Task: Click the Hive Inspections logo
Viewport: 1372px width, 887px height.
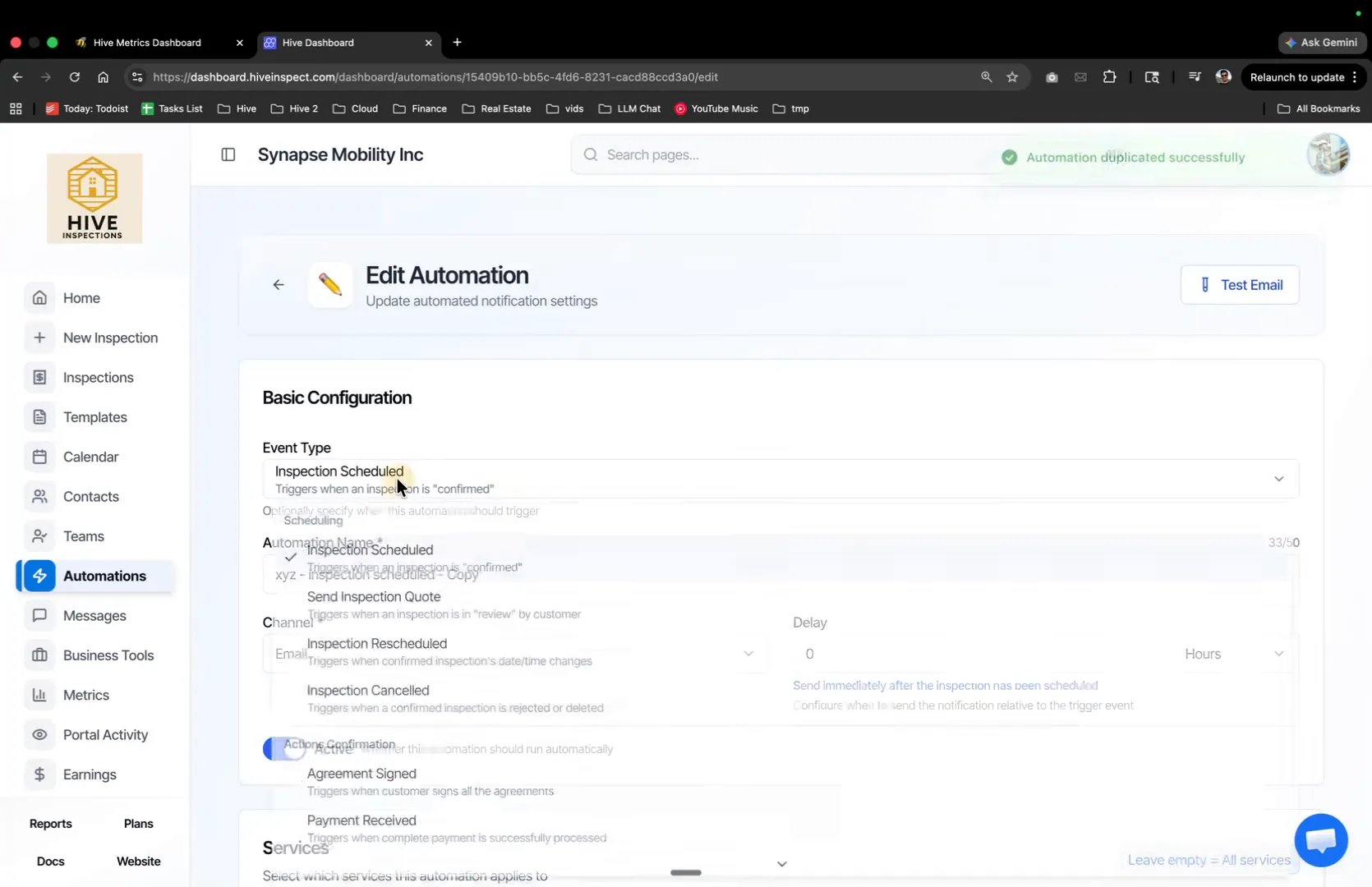Action: coord(94,198)
